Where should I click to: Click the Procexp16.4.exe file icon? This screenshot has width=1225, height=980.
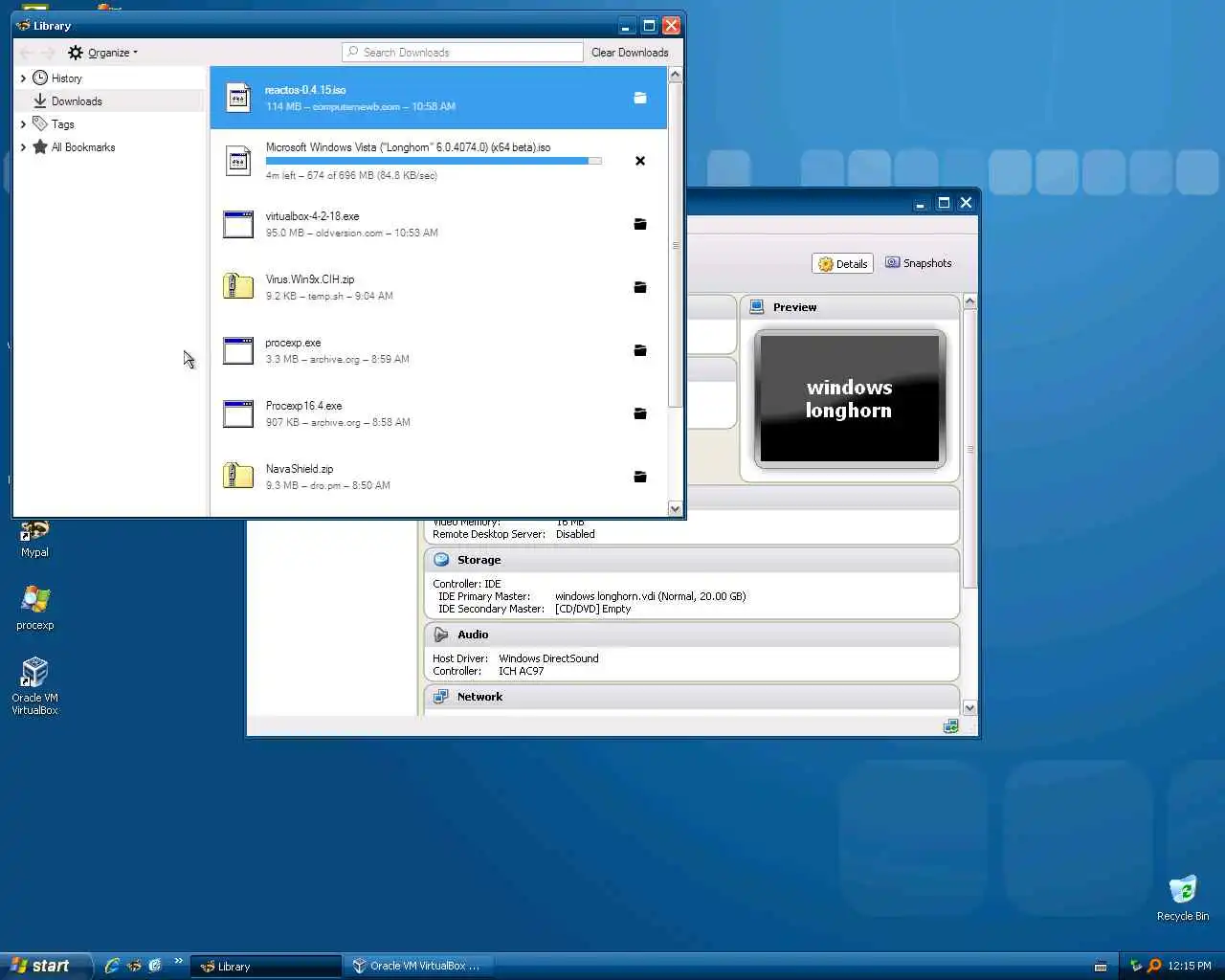[238, 413]
